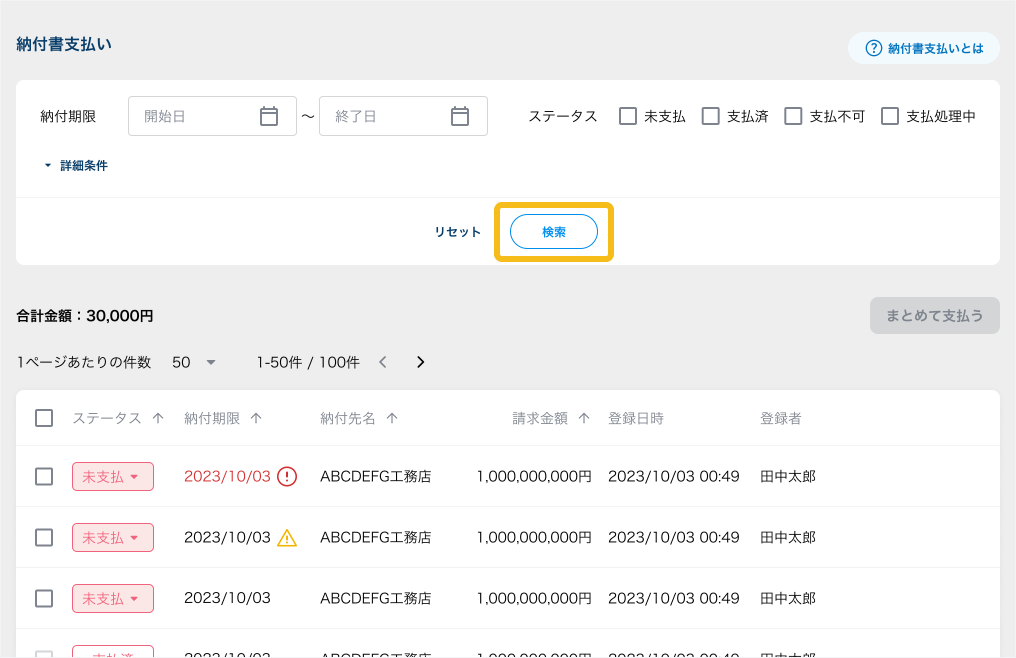Select all rows with header checkbox
Image resolution: width=1016 pixels, height=658 pixels.
pyautogui.click(x=44, y=418)
